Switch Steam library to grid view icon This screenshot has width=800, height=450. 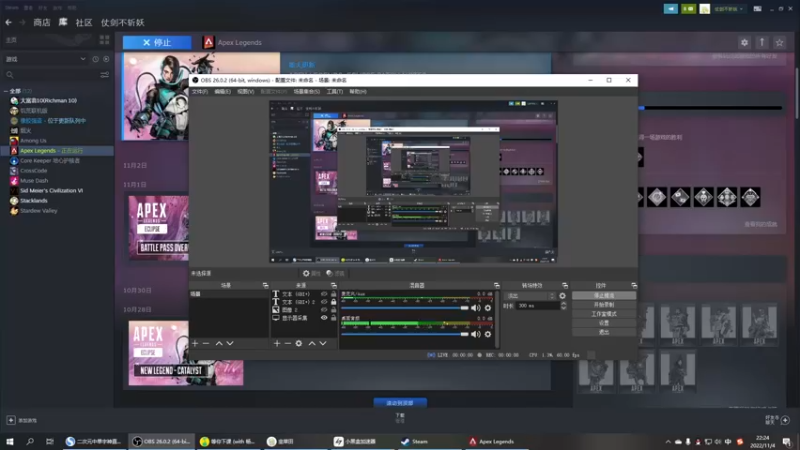tap(105, 40)
